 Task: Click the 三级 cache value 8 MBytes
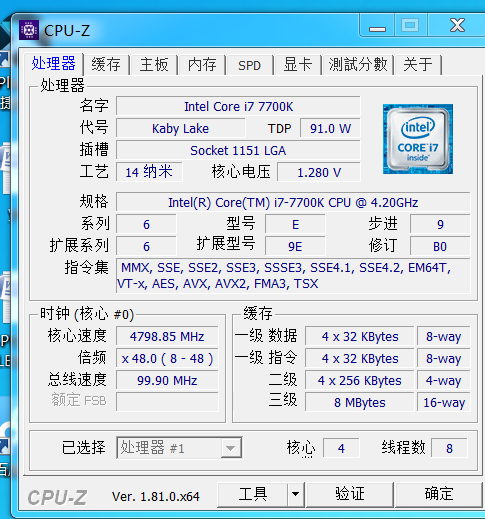click(x=360, y=402)
